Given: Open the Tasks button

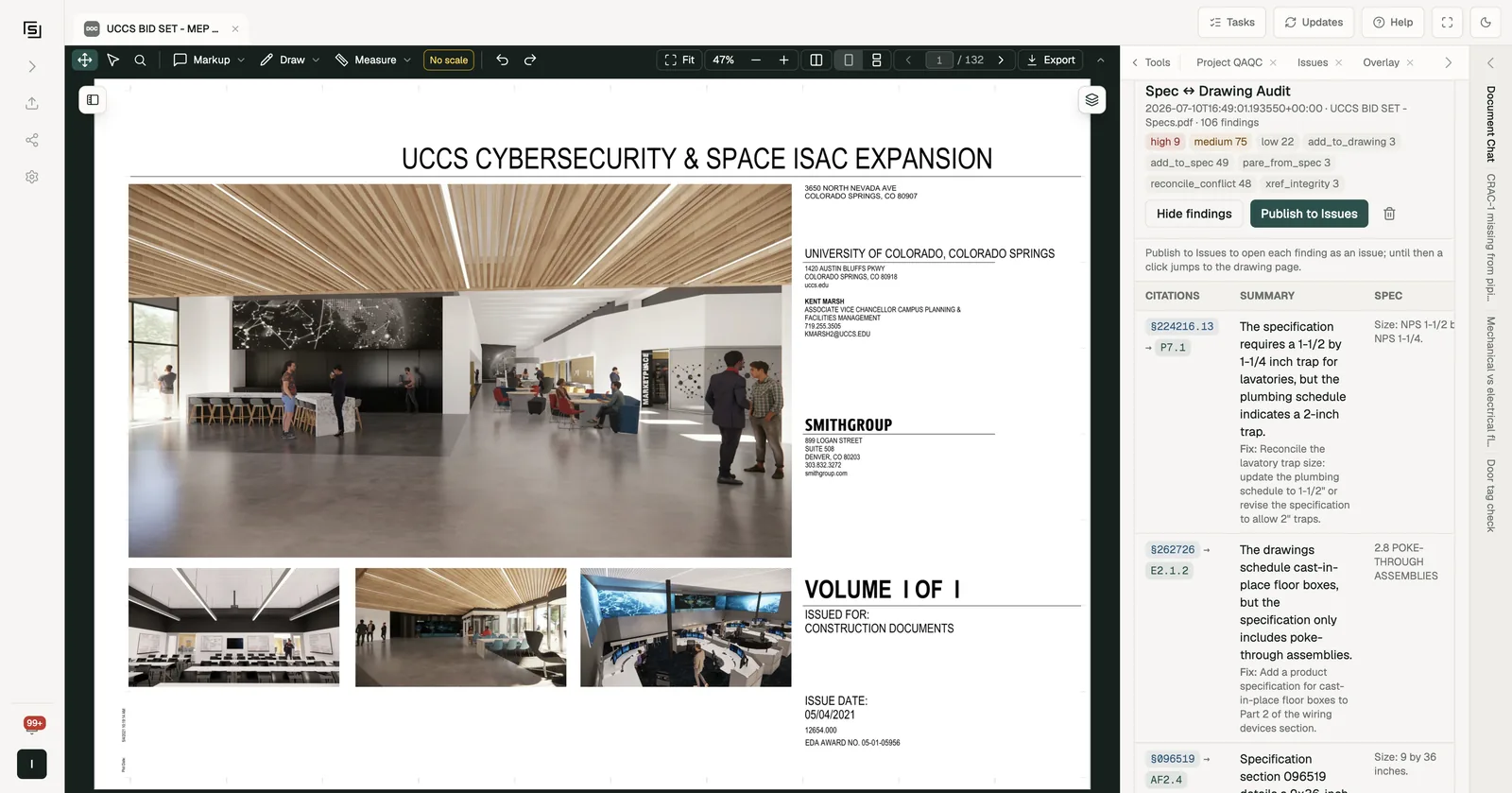Looking at the screenshot, I should tap(1232, 22).
